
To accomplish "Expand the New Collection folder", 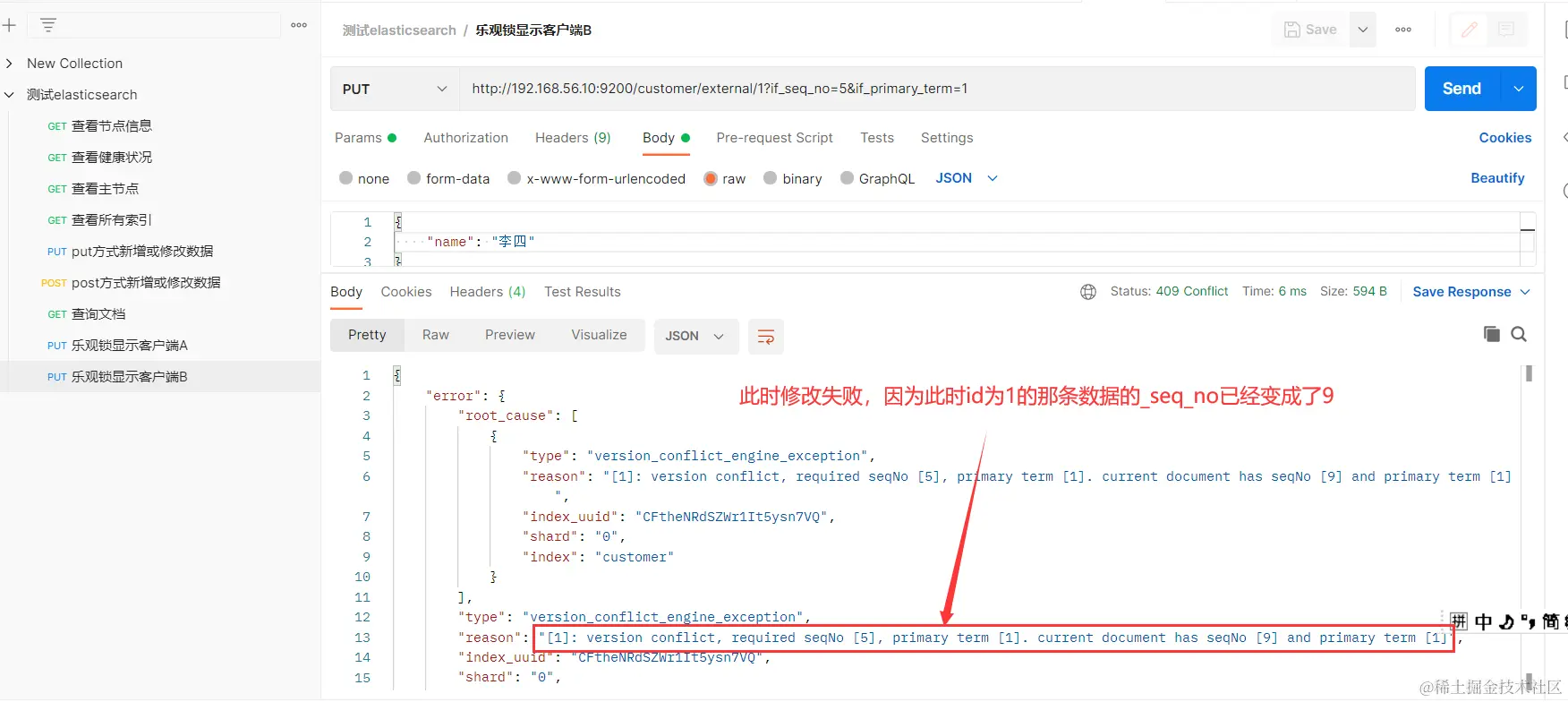I will coord(9,64).
